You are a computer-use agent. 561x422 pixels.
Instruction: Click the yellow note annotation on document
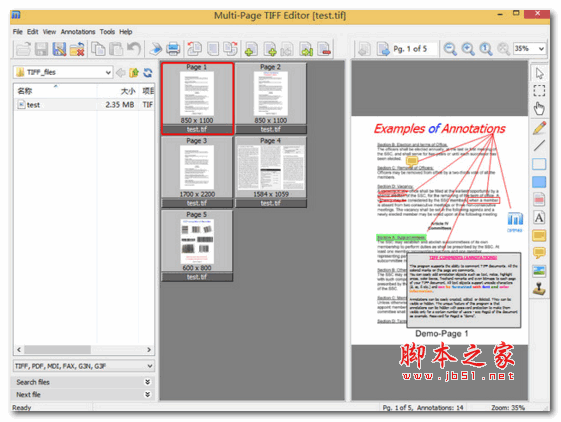pos(412,161)
